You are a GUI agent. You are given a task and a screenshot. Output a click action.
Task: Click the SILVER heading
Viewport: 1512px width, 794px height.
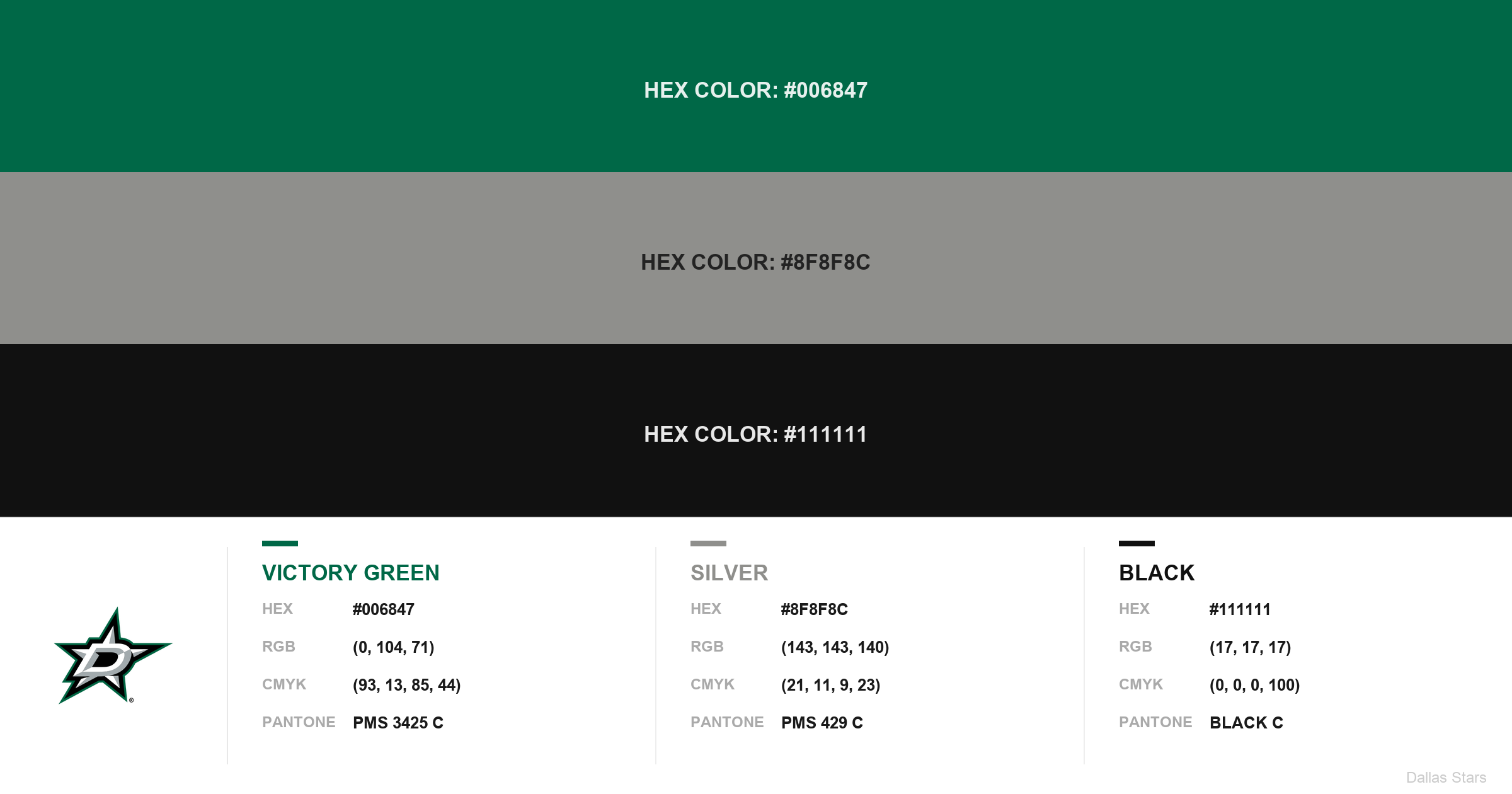[x=729, y=573]
